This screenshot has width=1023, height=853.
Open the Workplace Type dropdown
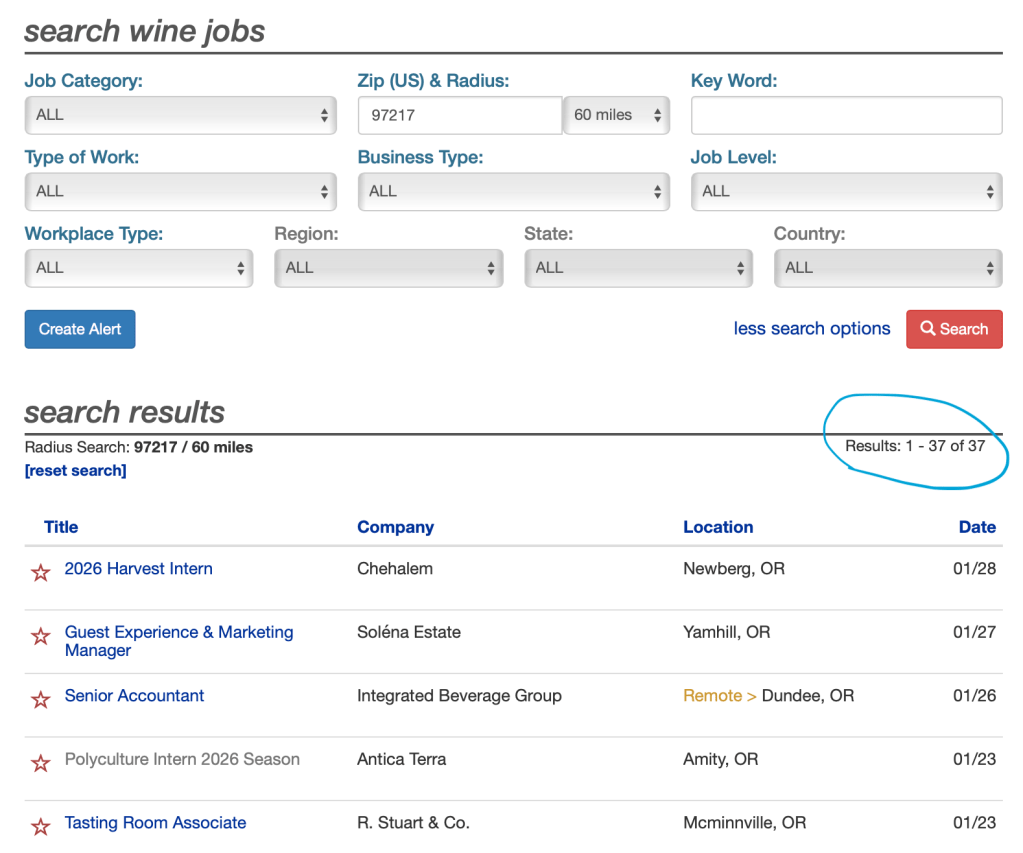138,268
